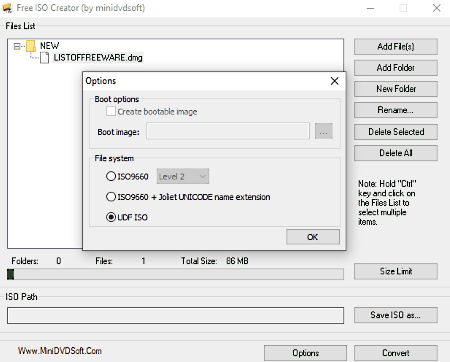The image size is (450, 362).
Task: Open the Level 2 dropdown
Action: [183, 176]
